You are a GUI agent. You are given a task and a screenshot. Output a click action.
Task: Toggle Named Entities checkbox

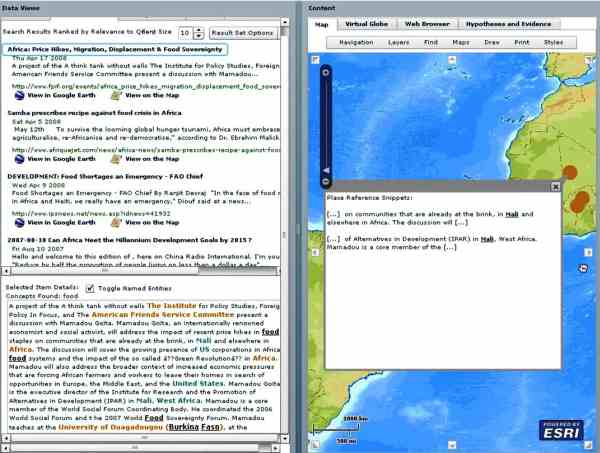coord(90,288)
